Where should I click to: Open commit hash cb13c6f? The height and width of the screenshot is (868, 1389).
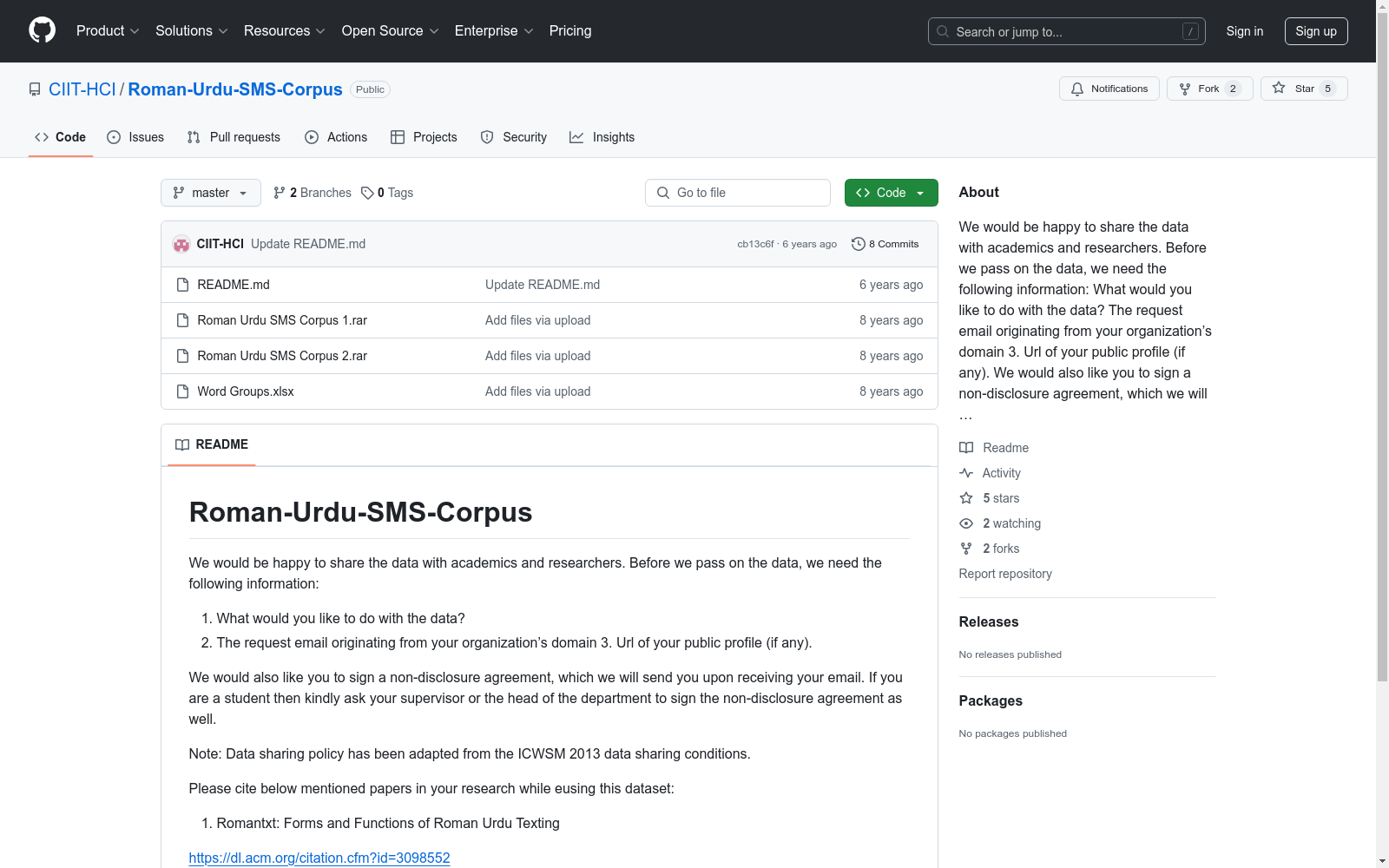tap(755, 244)
